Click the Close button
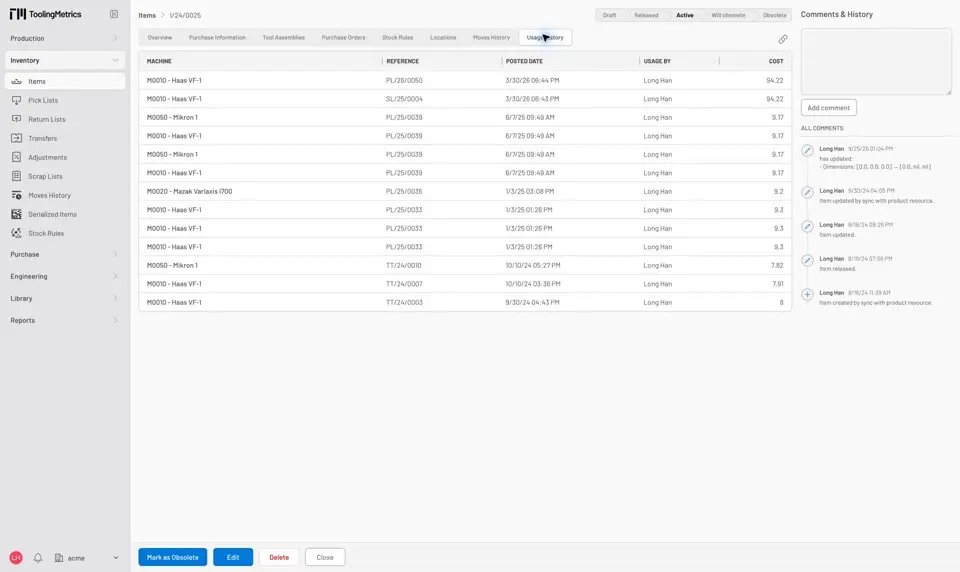Screen dimensions: 960x572 pos(324,557)
